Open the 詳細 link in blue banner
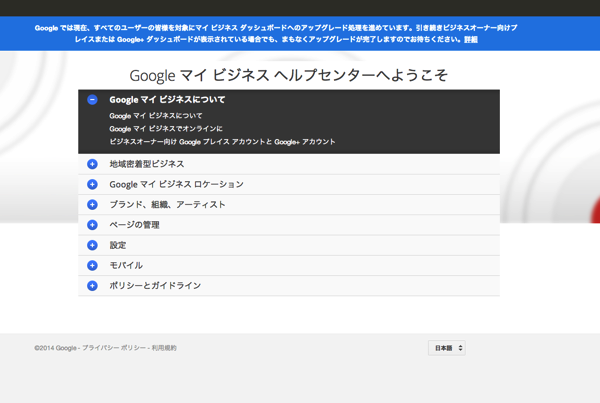 click(471, 39)
